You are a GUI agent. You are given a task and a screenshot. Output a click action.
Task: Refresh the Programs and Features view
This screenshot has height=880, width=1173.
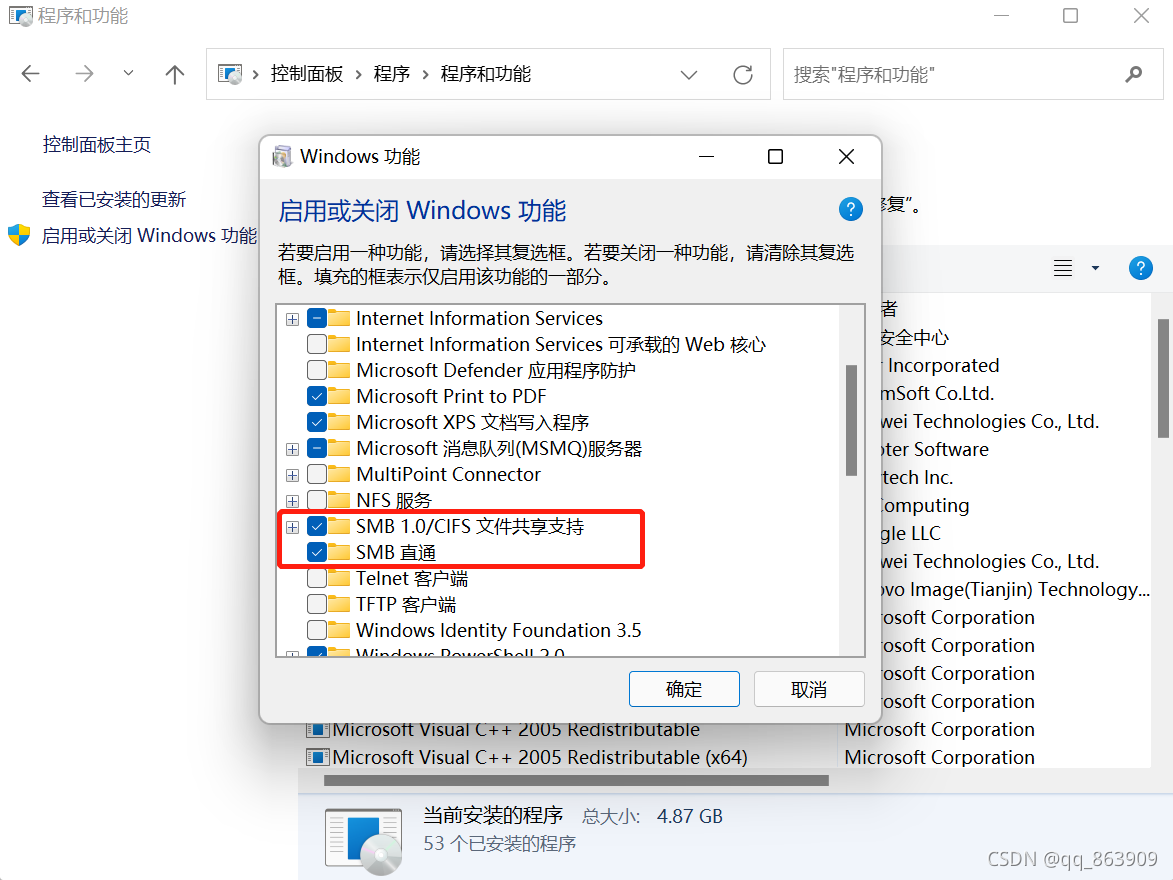click(743, 74)
